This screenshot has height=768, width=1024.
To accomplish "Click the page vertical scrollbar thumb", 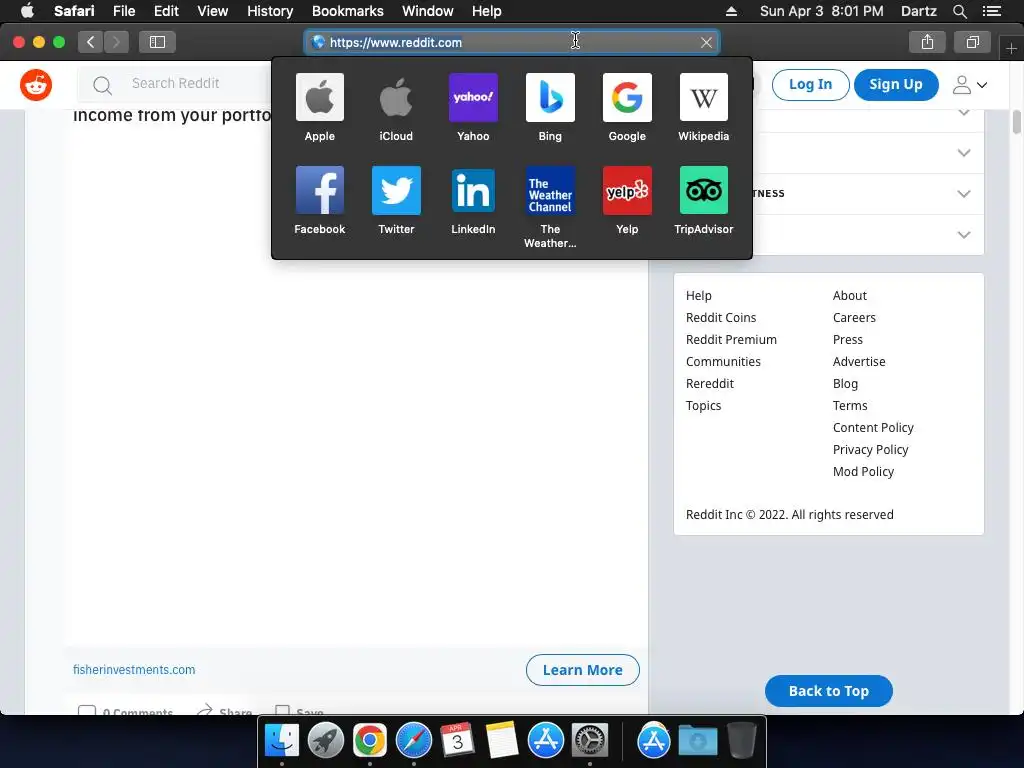I will [x=1017, y=122].
